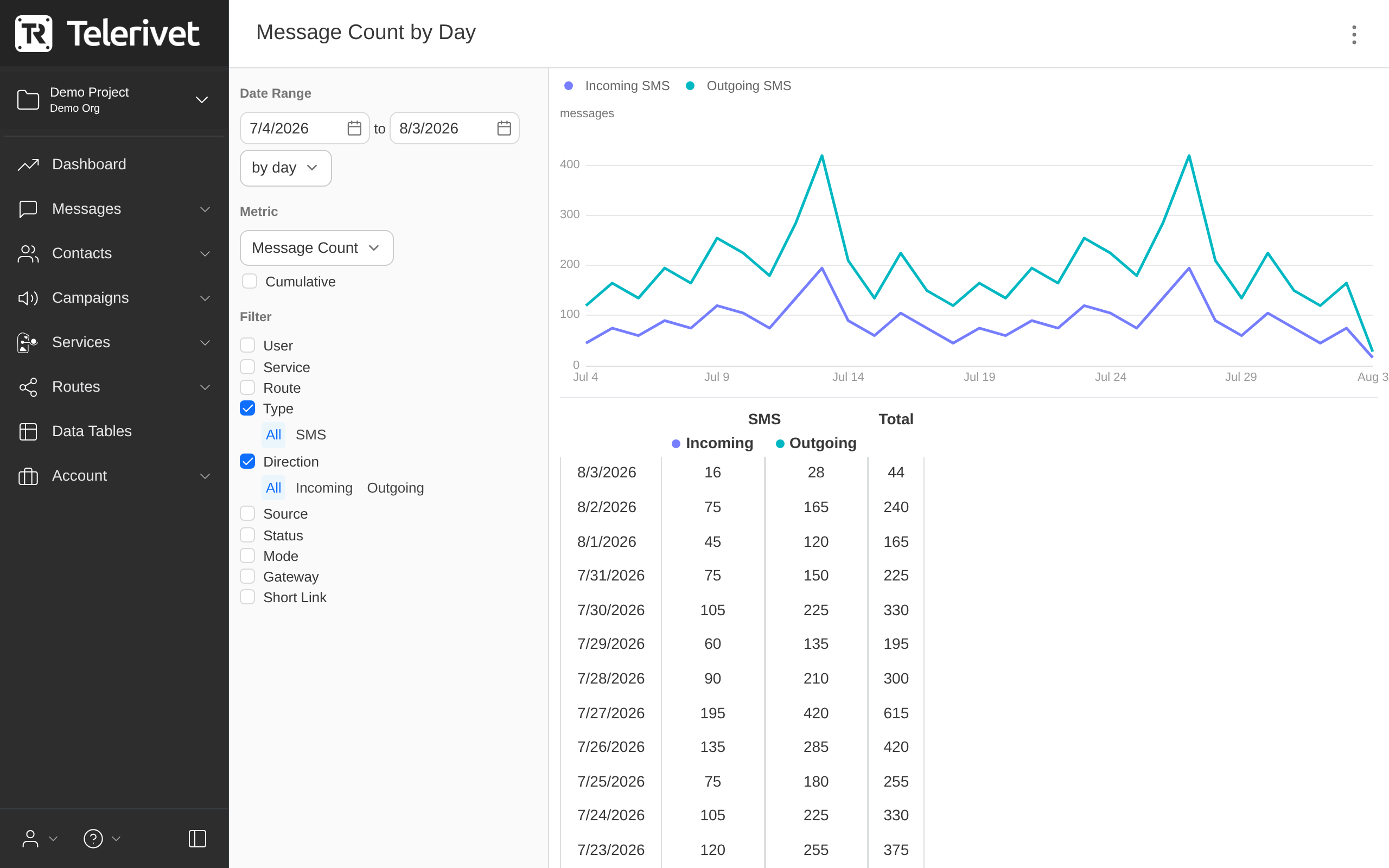Open the three-dot options menu

(x=1354, y=34)
